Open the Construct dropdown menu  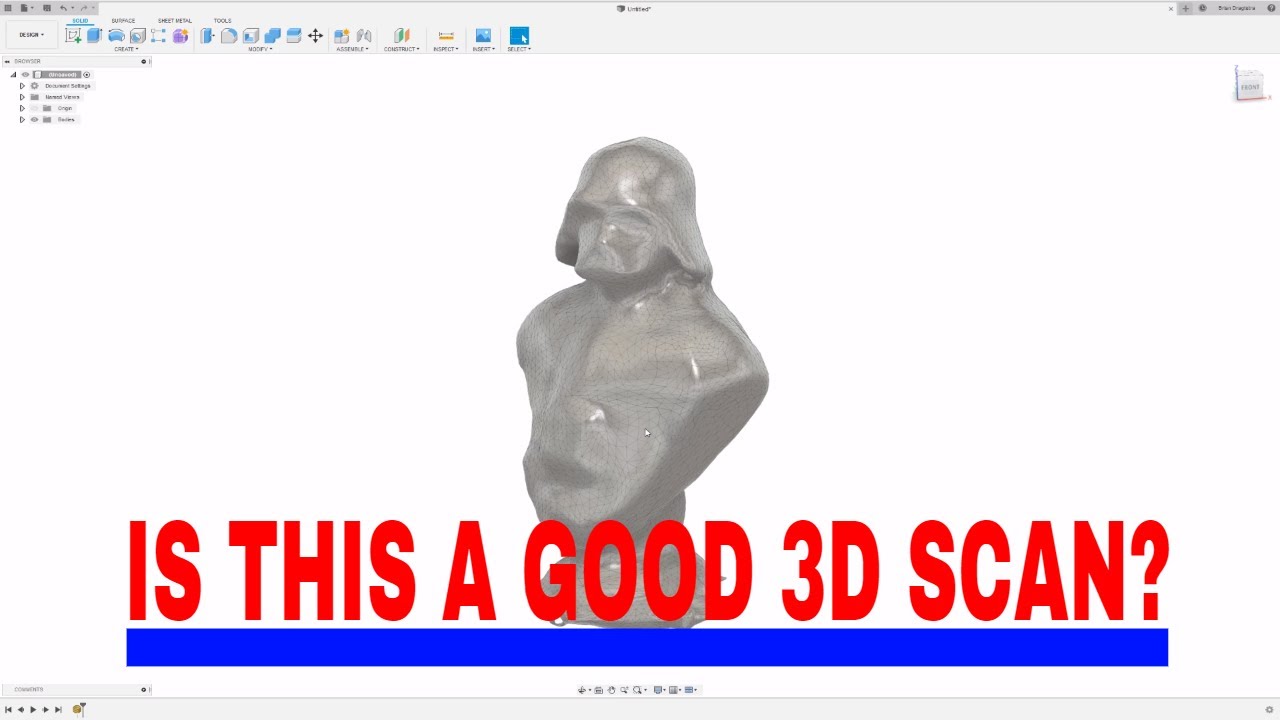point(401,49)
